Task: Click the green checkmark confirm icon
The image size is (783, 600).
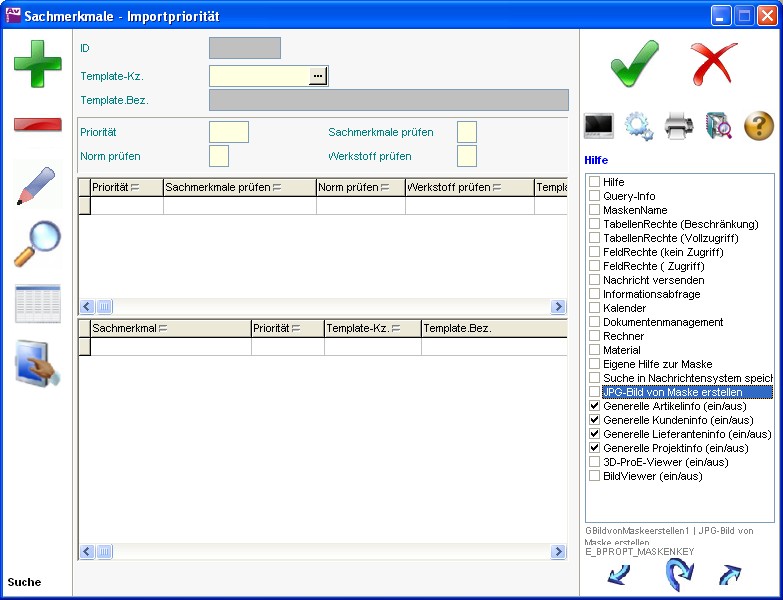Action: click(x=634, y=63)
